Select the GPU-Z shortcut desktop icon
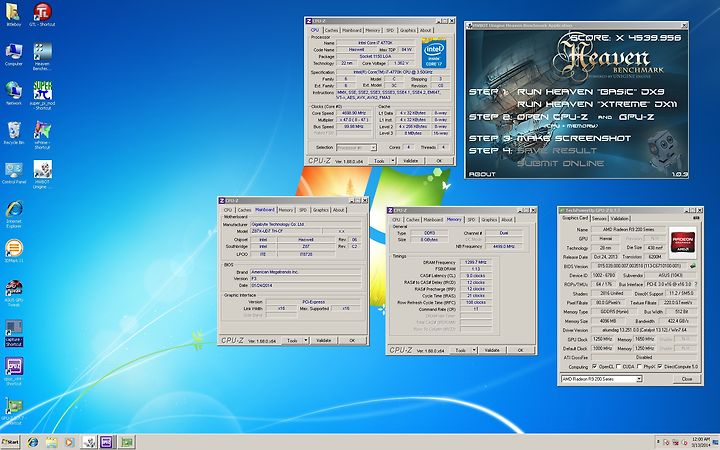 tap(13, 411)
